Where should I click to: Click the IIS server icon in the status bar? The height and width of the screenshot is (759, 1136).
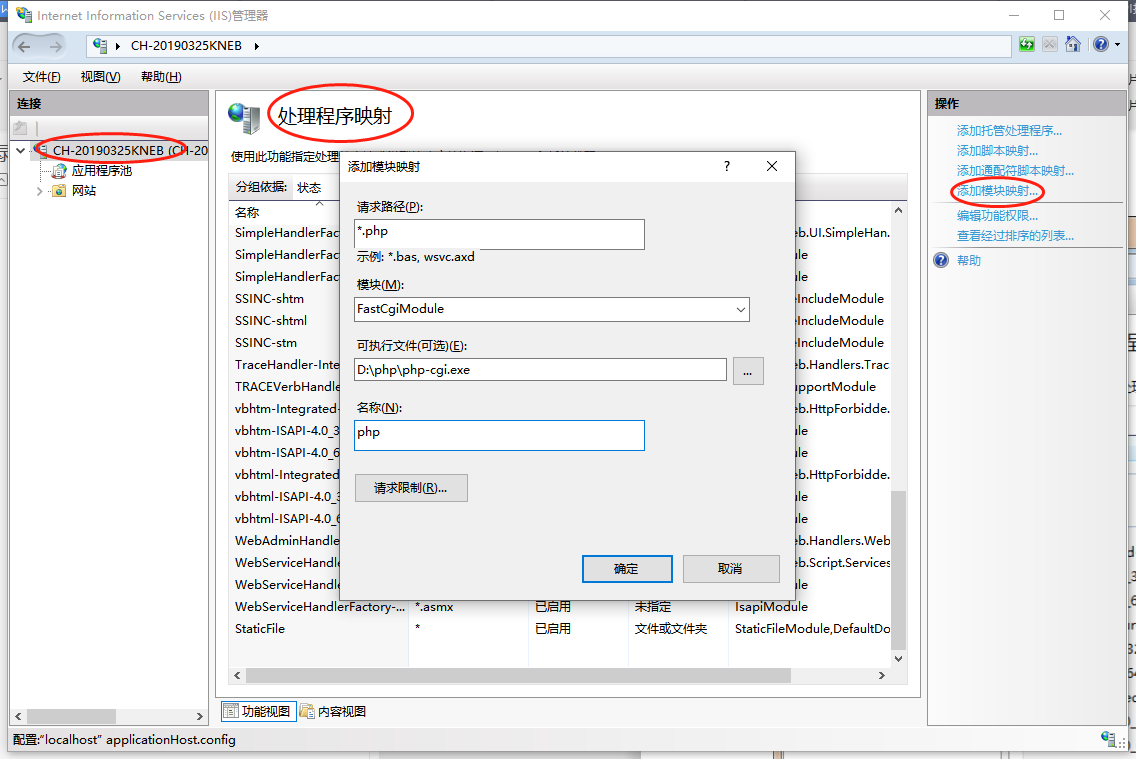[x=1109, y=740]
